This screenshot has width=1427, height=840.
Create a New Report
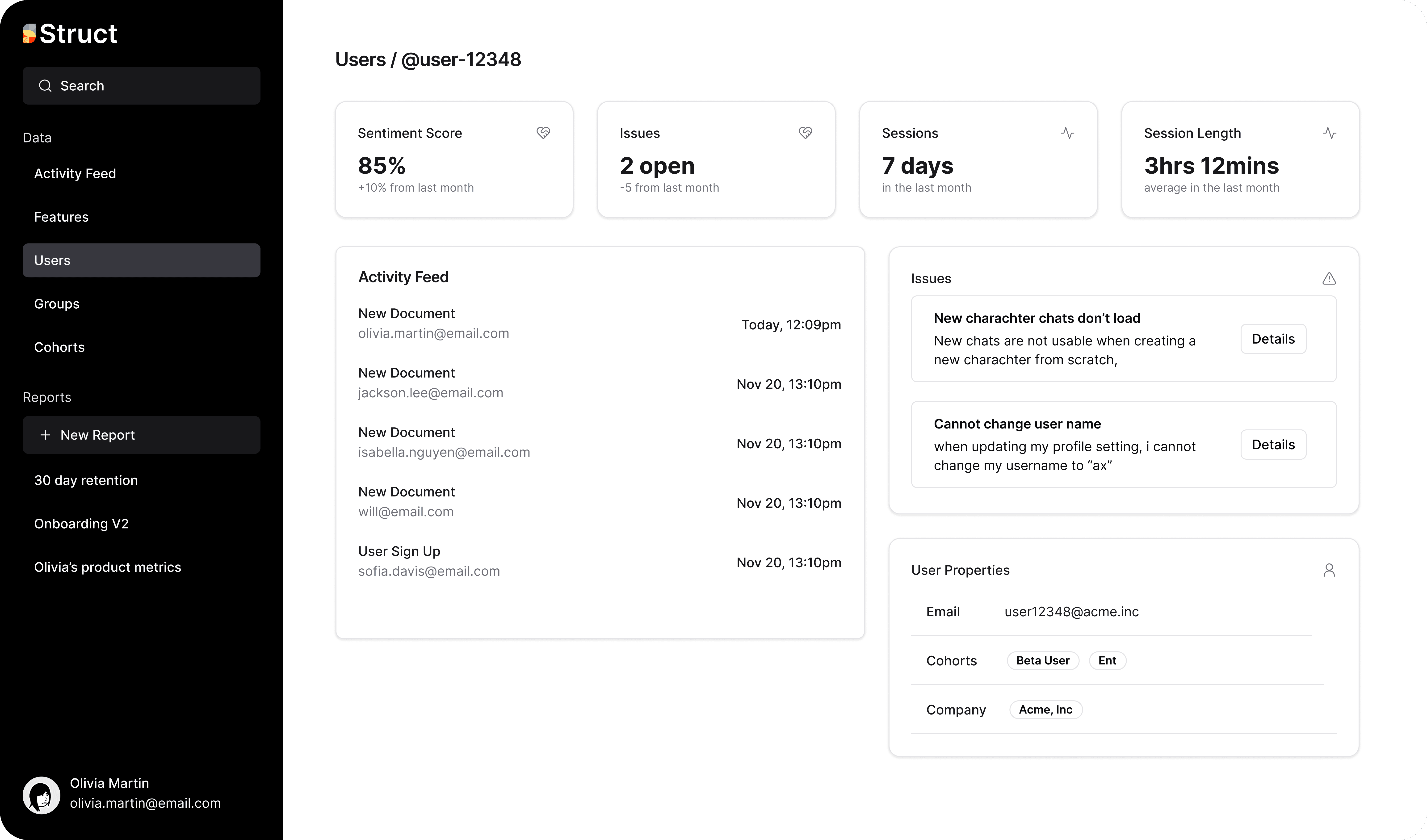(142, 435)
